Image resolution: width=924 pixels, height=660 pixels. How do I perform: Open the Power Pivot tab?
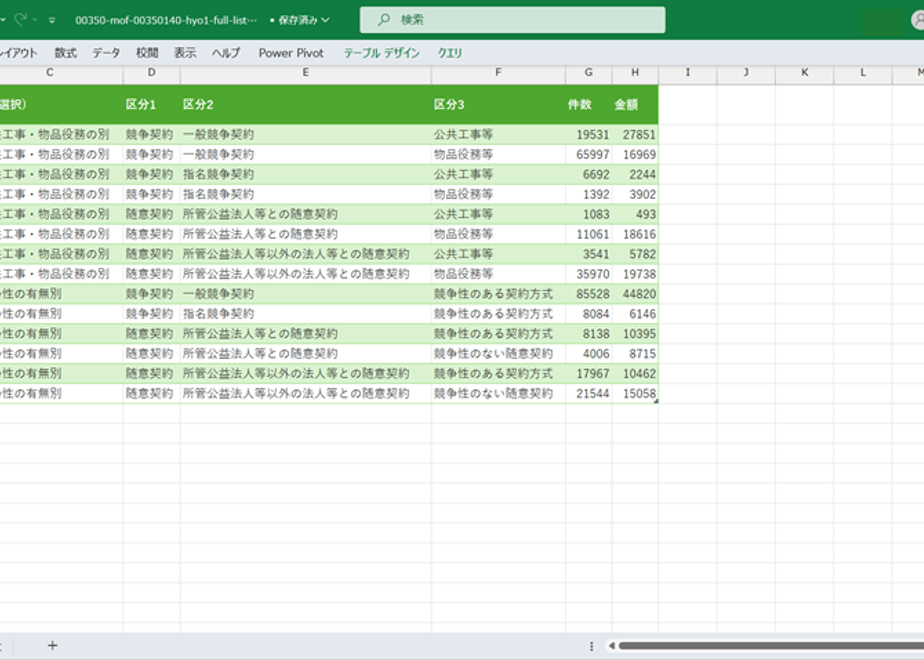click(x=291, y=53)
